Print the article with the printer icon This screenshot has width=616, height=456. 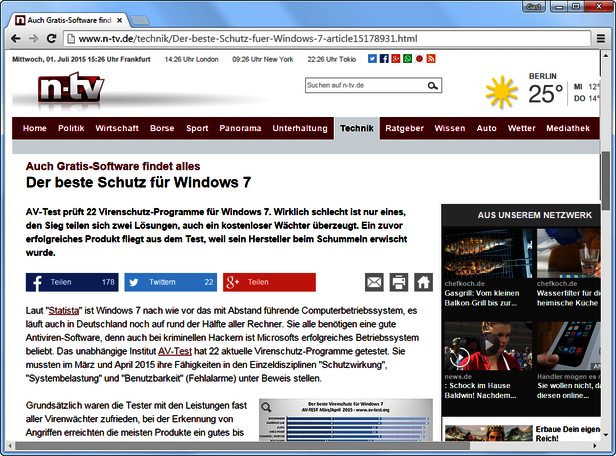coord(399,282)
